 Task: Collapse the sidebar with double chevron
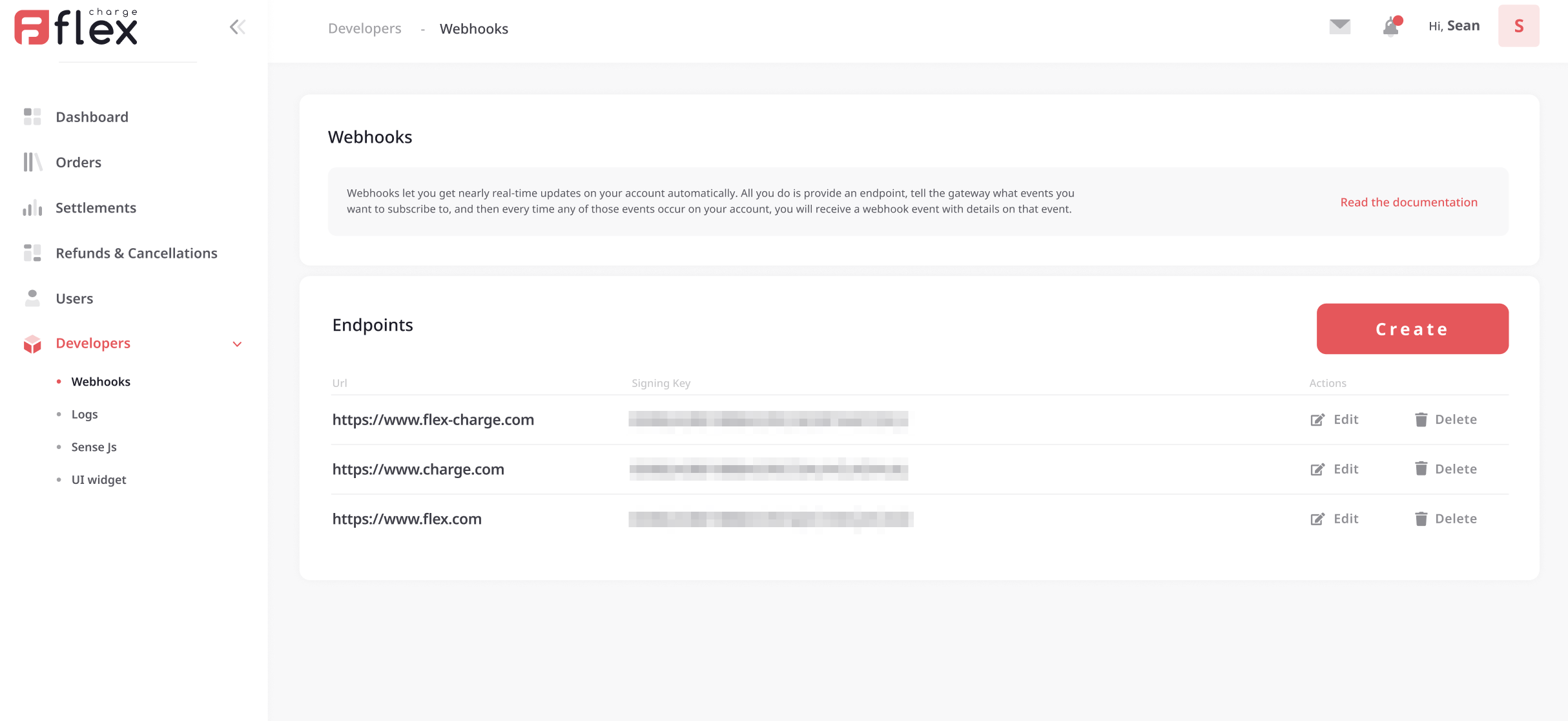click(237, 27)
